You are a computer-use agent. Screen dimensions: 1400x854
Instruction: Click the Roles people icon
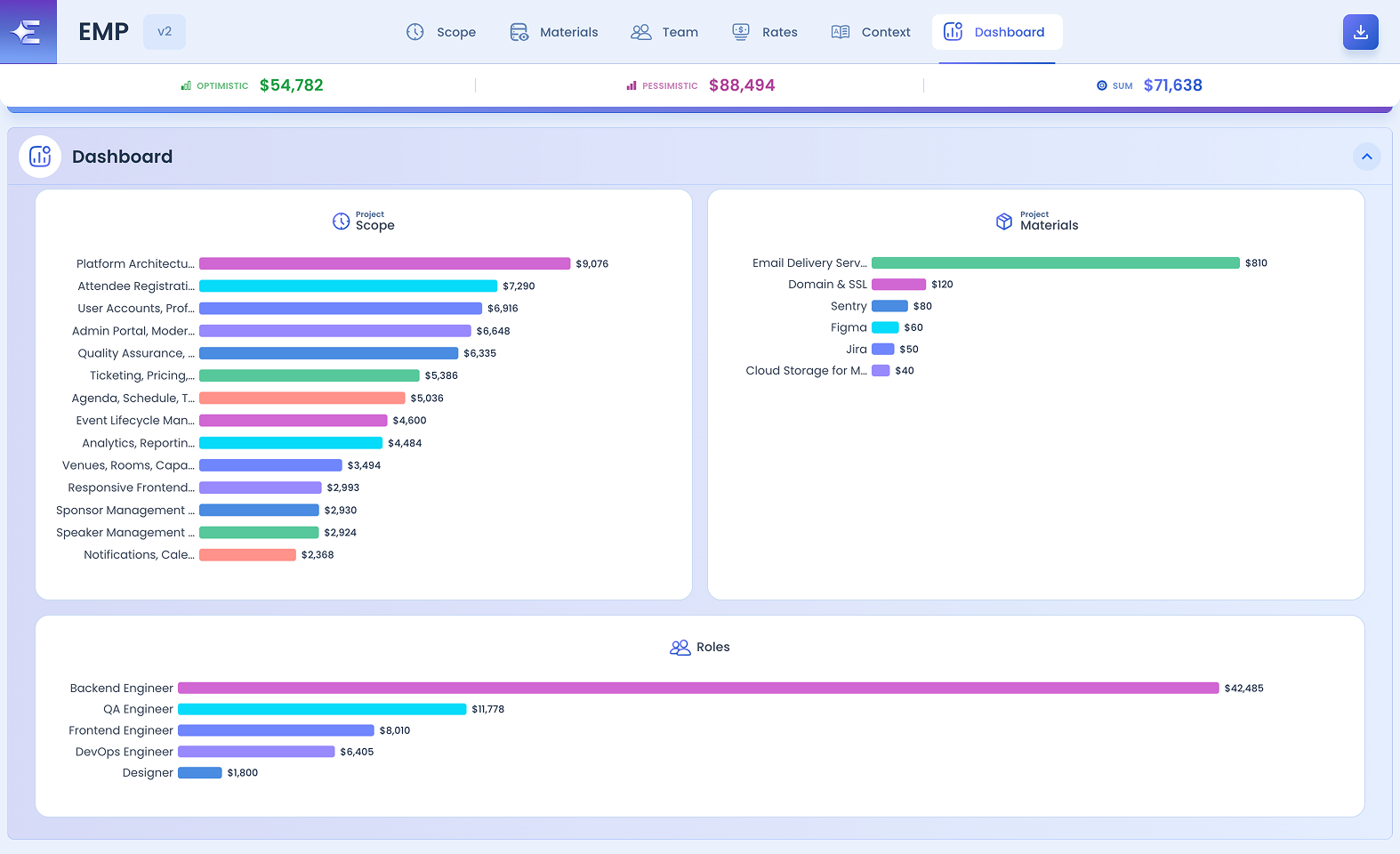pos(680,648)
